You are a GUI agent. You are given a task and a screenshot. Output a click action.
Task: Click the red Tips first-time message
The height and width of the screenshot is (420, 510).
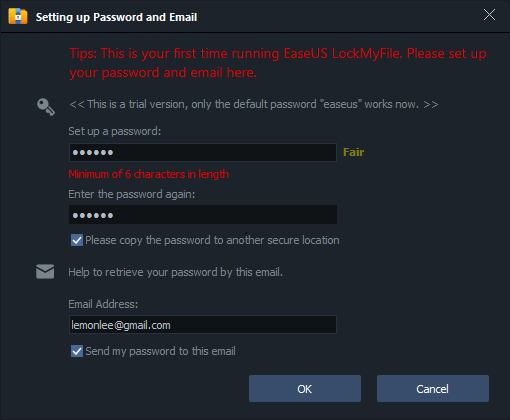coord(278,63)
